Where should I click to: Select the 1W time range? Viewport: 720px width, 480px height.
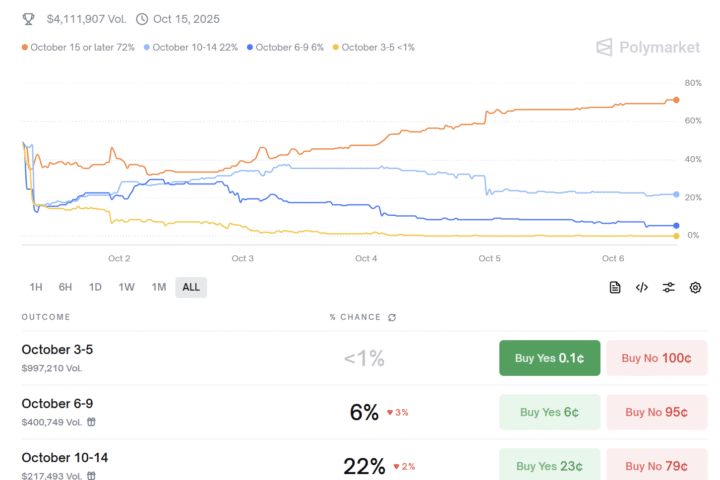click(127, 287)
